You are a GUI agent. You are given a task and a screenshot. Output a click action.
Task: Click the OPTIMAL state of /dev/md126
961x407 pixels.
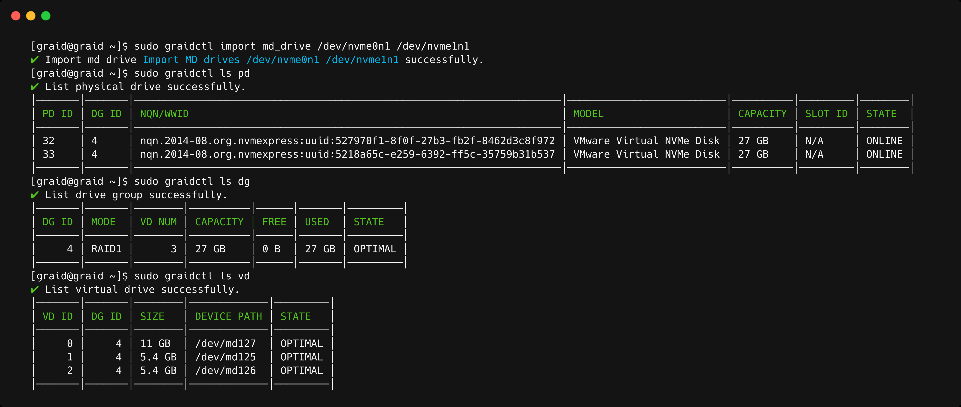[302, 370]
